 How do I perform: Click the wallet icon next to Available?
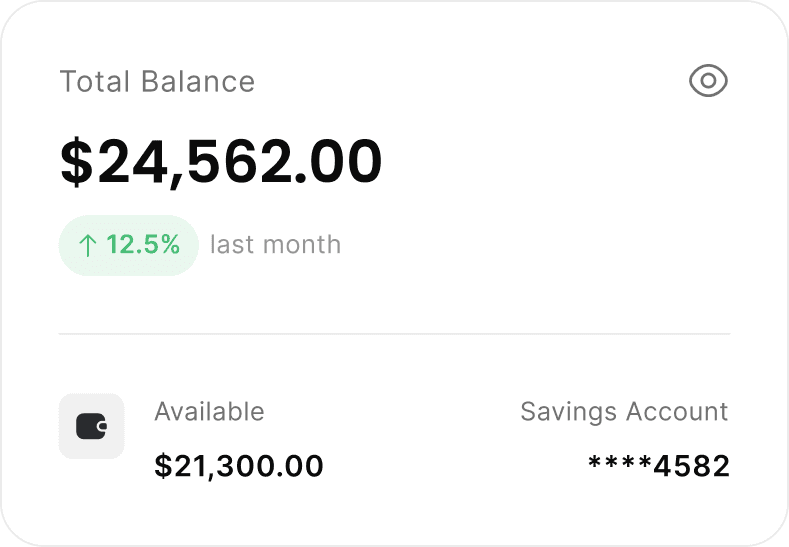(92, 427)
